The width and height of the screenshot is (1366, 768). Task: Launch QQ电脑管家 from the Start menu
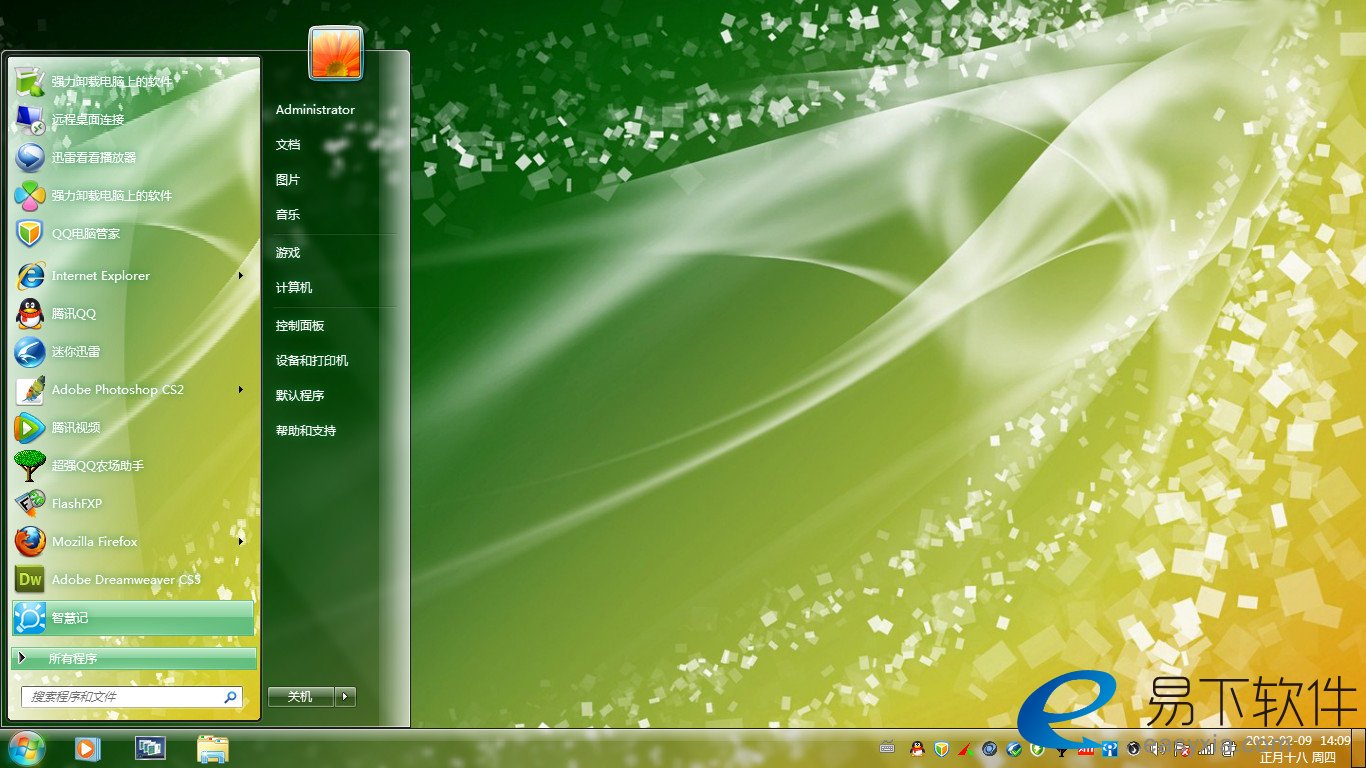point(86,234)
